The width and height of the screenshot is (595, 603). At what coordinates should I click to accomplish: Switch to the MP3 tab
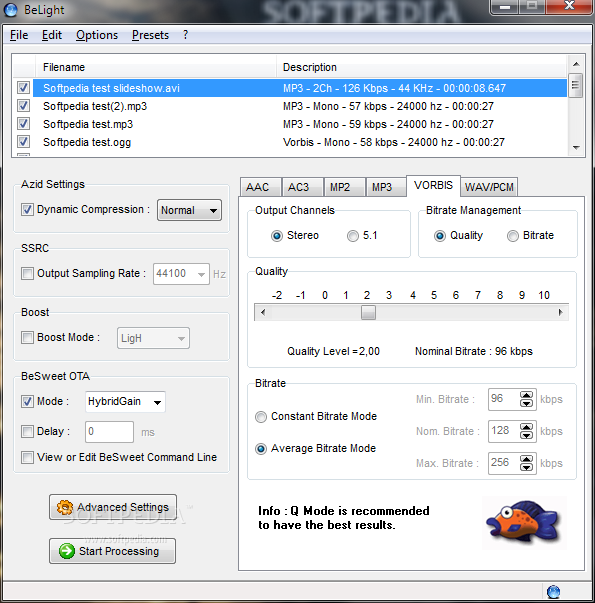click(x=386, y=187)
